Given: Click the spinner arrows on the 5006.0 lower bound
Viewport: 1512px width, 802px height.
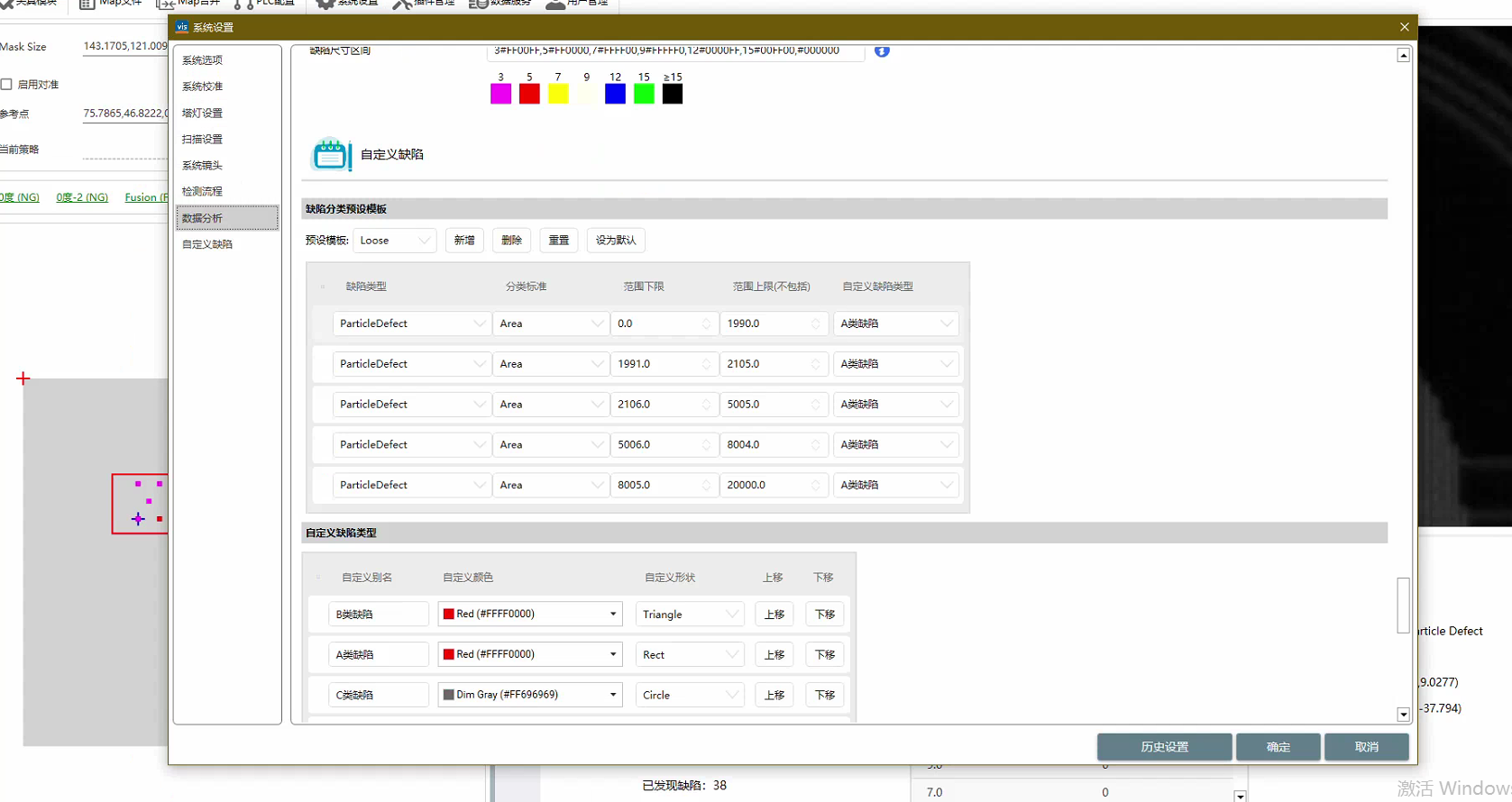Looking at the screenshot, I should pos(706,445).
